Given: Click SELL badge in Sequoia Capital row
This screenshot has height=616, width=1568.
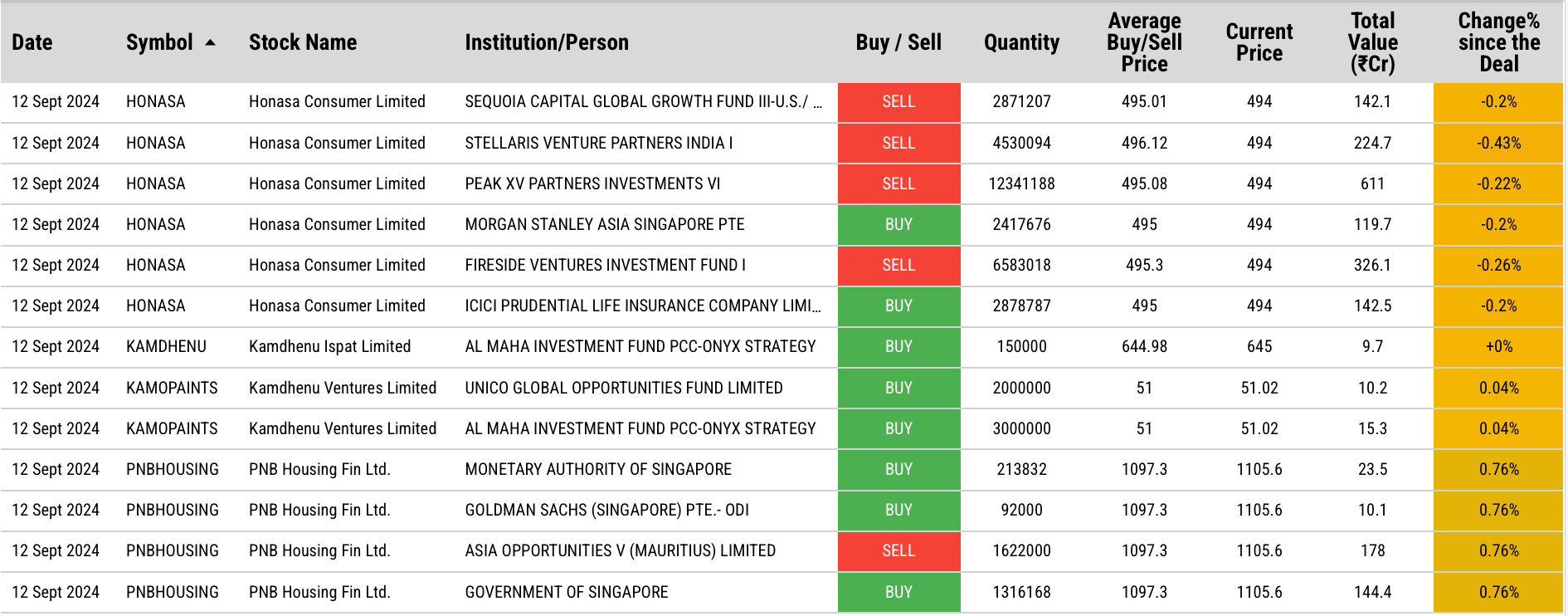Looking at the screenshot, I should point(898,102).
